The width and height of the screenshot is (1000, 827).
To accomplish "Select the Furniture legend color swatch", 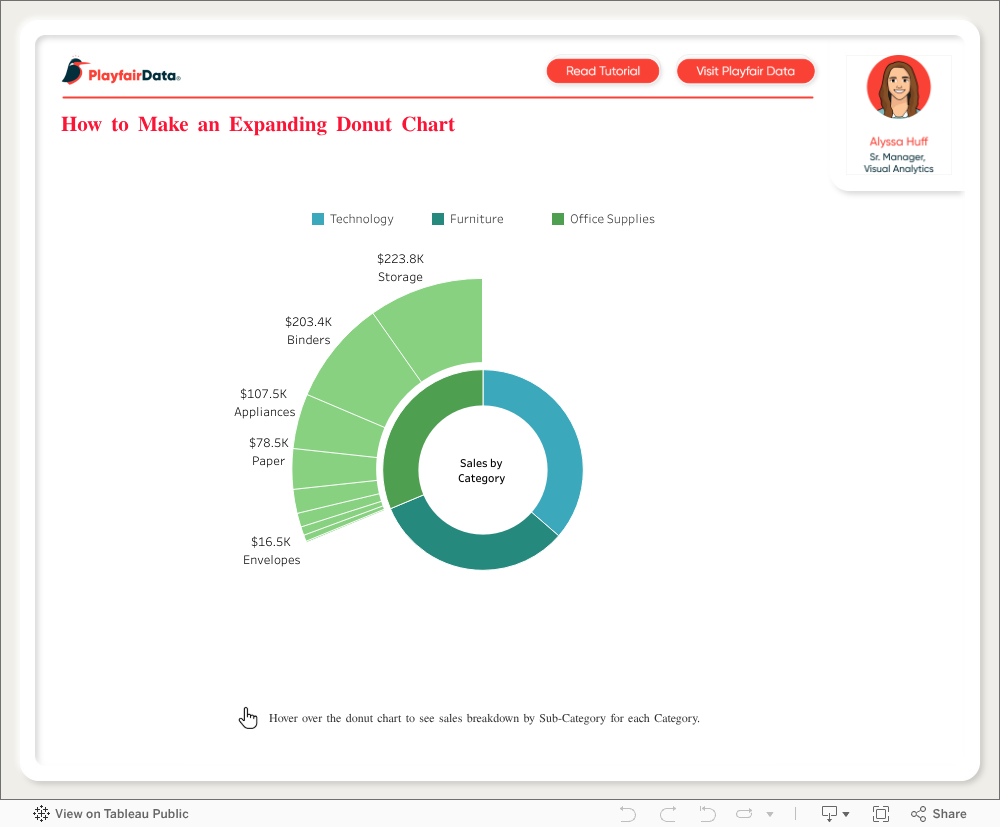I will point(438,219).
